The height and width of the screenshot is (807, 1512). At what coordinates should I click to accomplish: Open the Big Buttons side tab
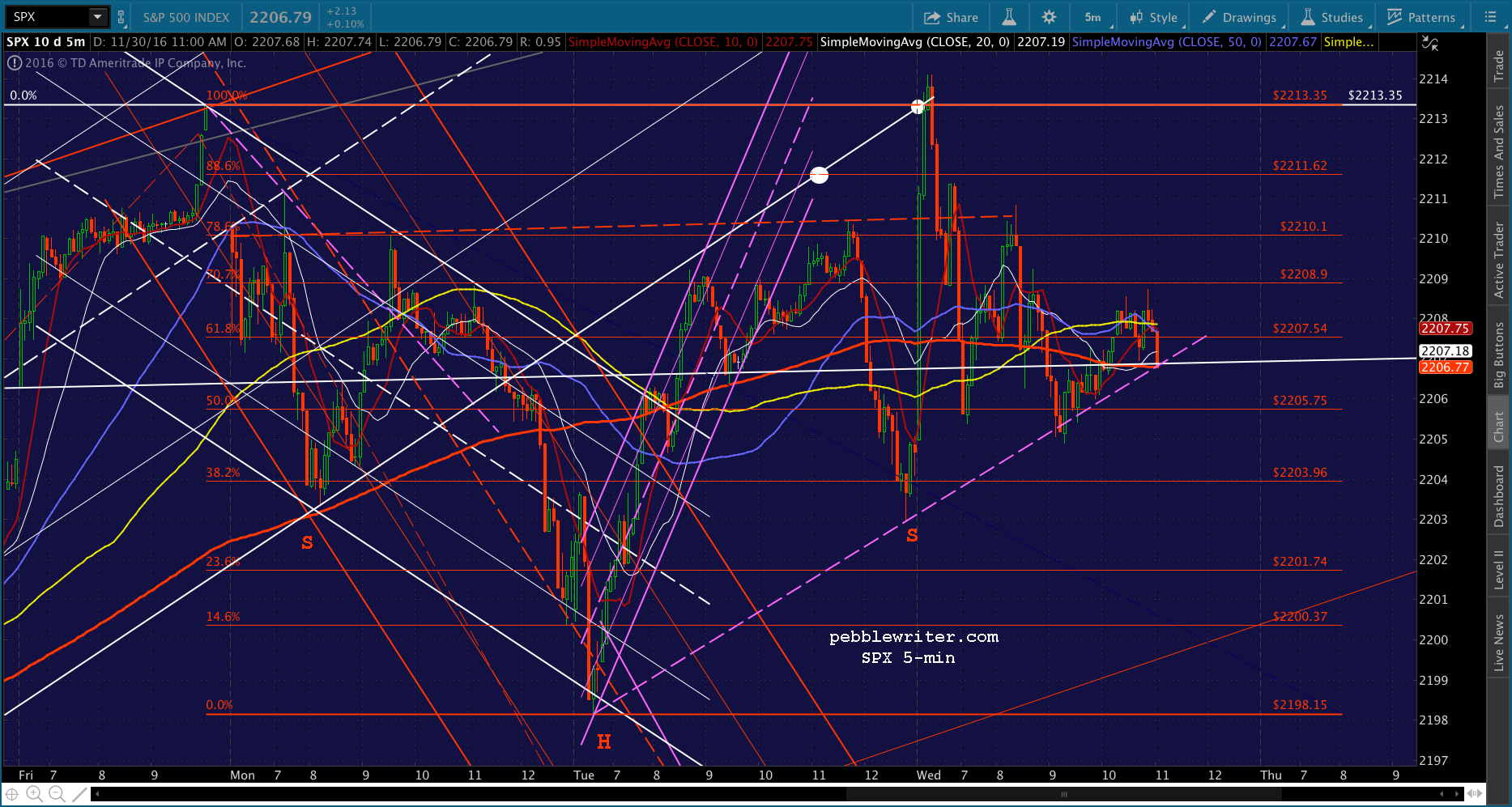pos(1499,355)
